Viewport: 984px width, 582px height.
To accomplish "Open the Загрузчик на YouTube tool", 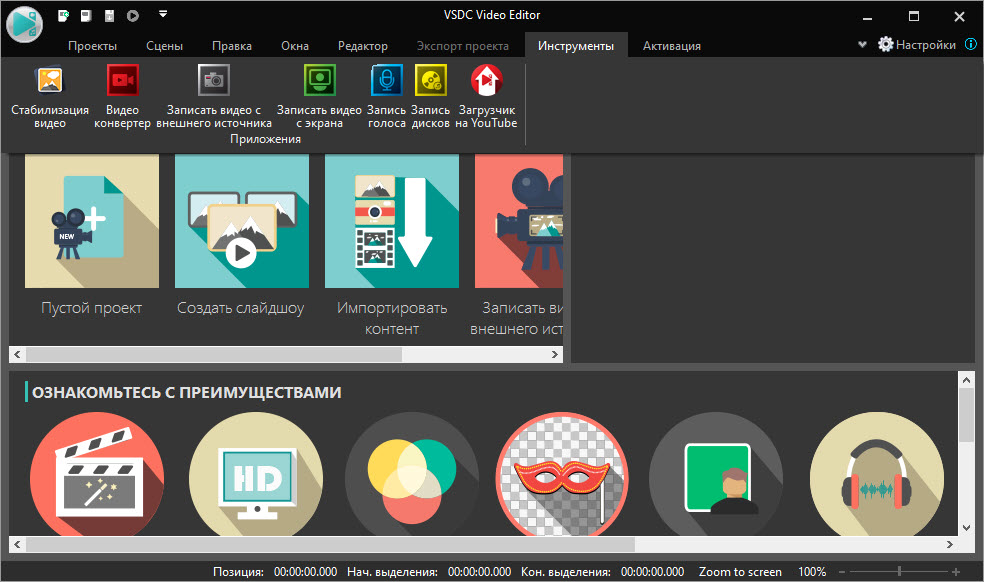I will (x=486, y=97).
